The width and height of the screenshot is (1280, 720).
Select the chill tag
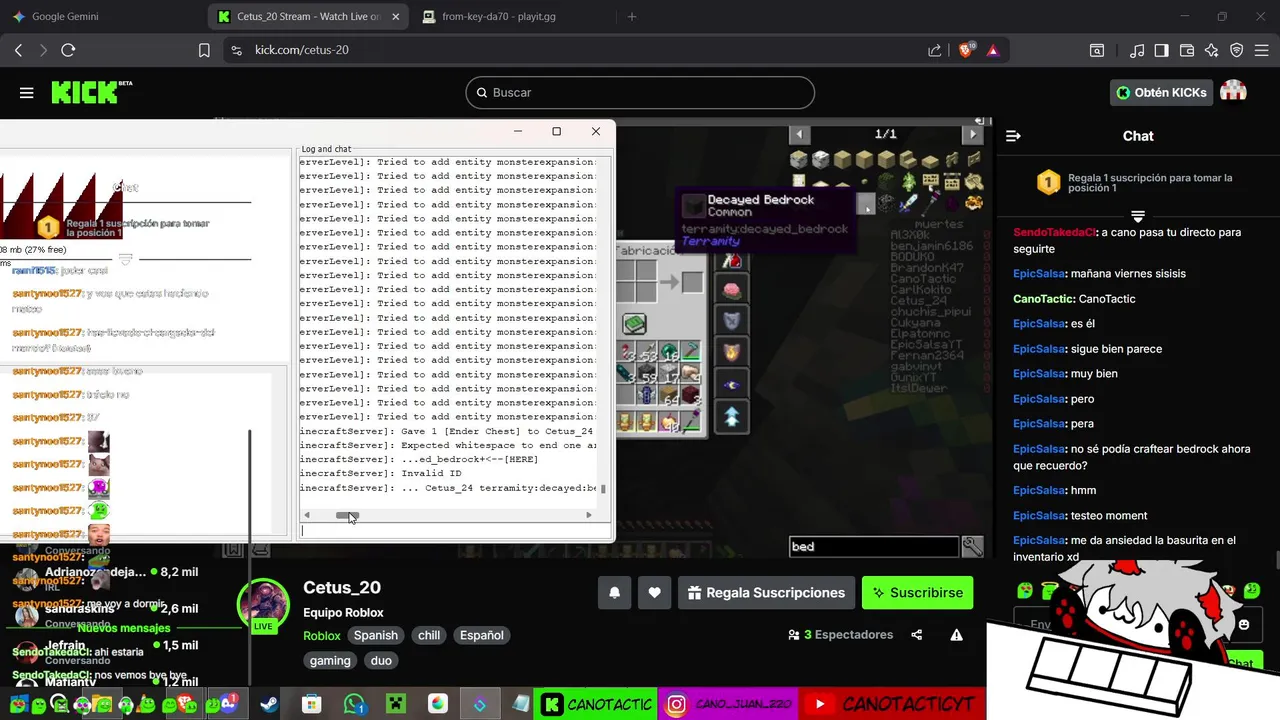pyautogui.click(x=429, y=635)
